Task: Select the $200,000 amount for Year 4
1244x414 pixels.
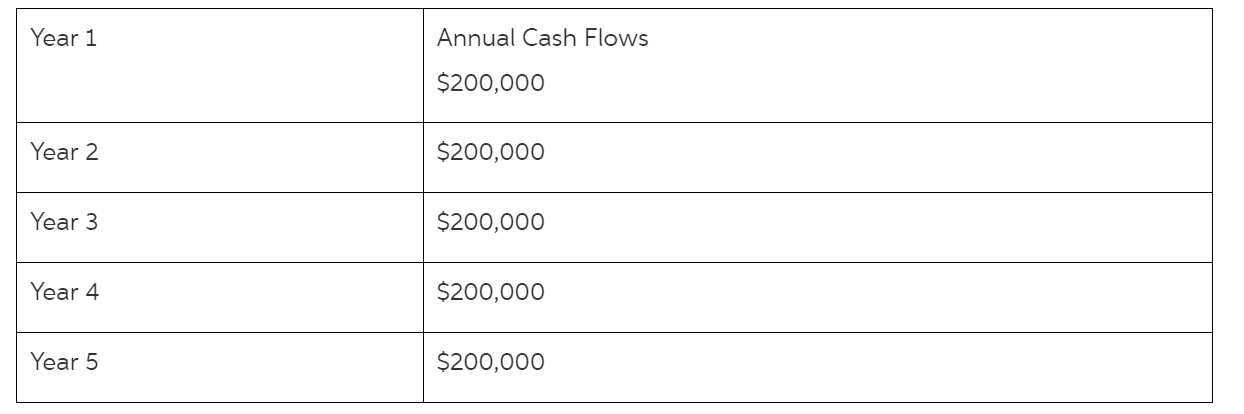Action: click(491, 293)
